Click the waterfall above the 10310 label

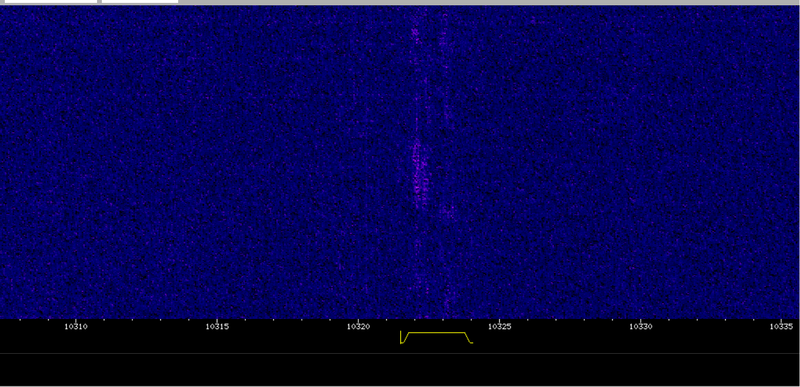coord(76,163)
